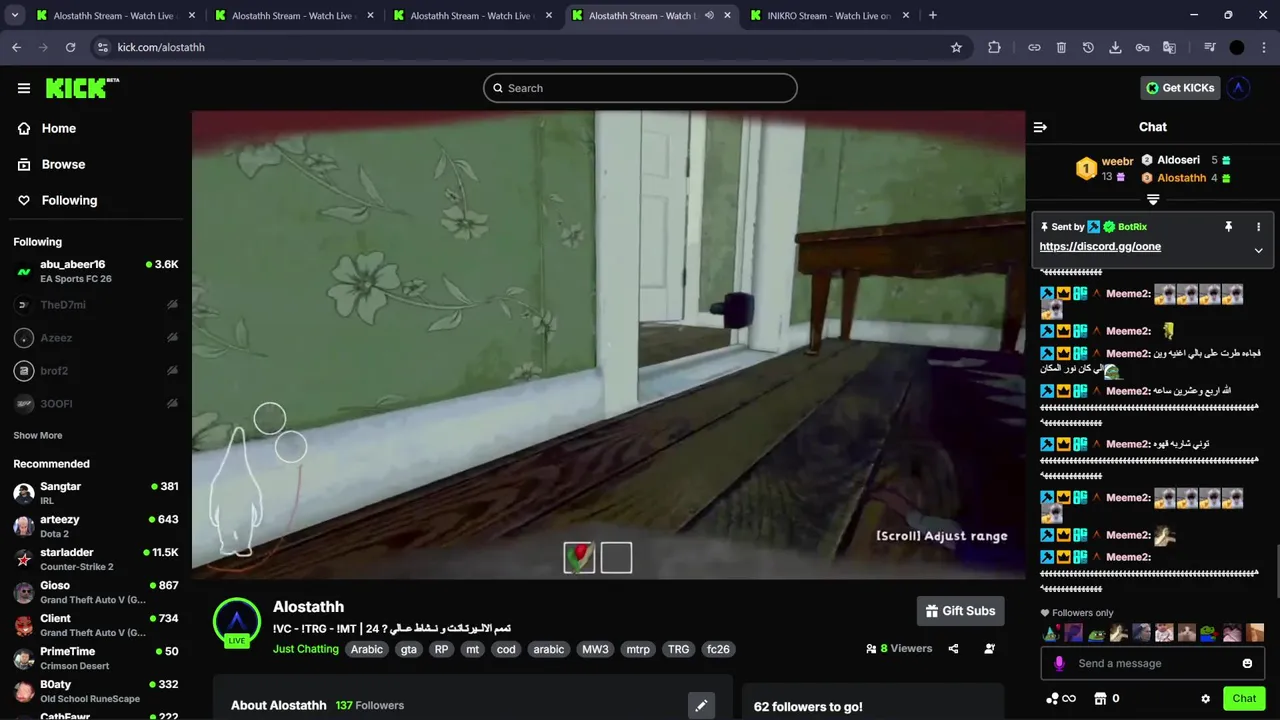Click the Alostathh live avatar

pyautogui.click(x=237, y=622)
